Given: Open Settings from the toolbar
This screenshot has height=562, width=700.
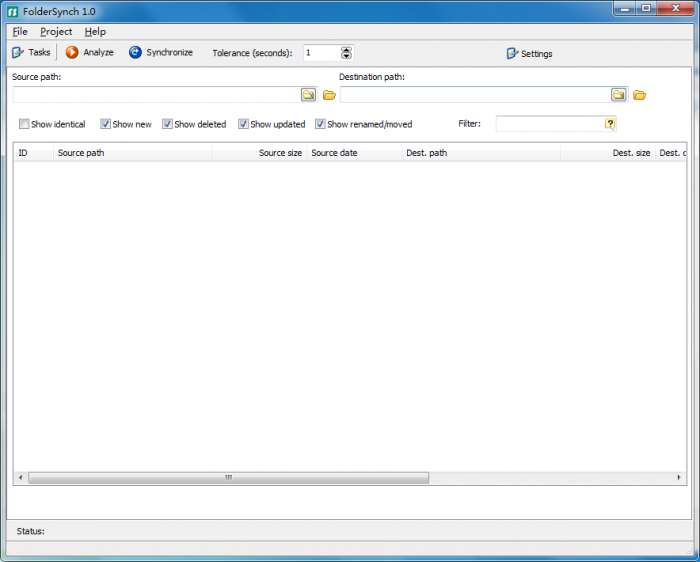Looking at the screenshot, I should coord(529,54).
